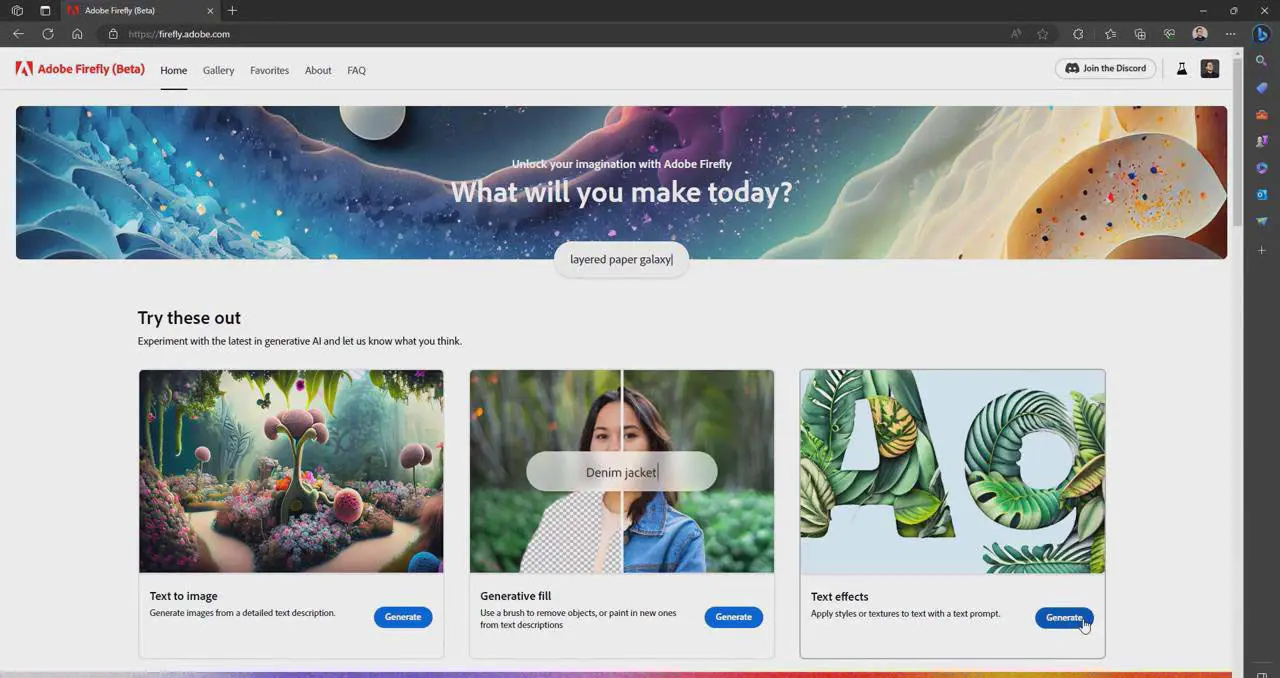Open the tab actions menu button
Image resolution: width=1280 pixels, height=678 pixels.
[x=45, y=10]
